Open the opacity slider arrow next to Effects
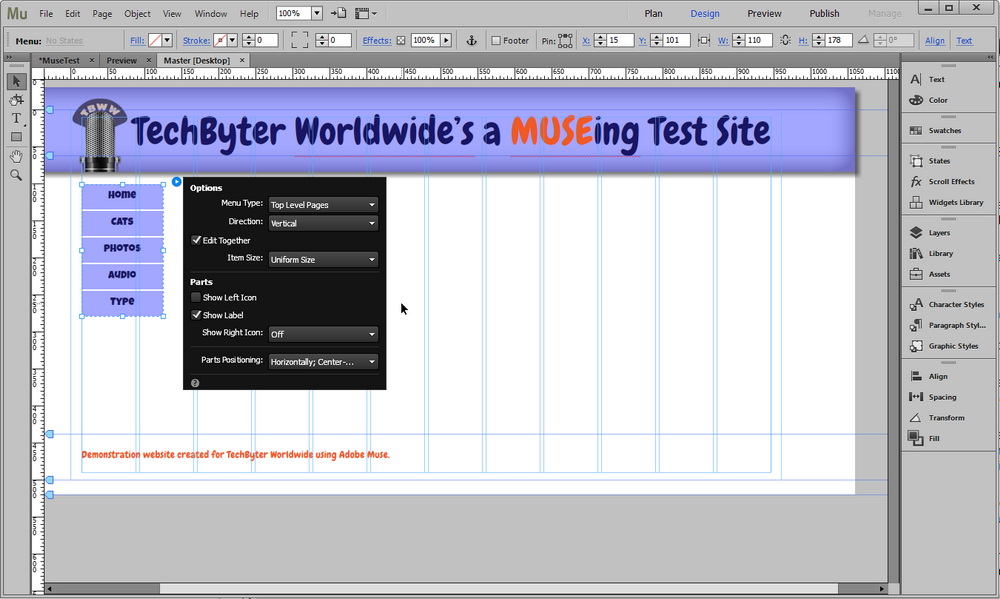1000x599 pixels. click(446, 40)
